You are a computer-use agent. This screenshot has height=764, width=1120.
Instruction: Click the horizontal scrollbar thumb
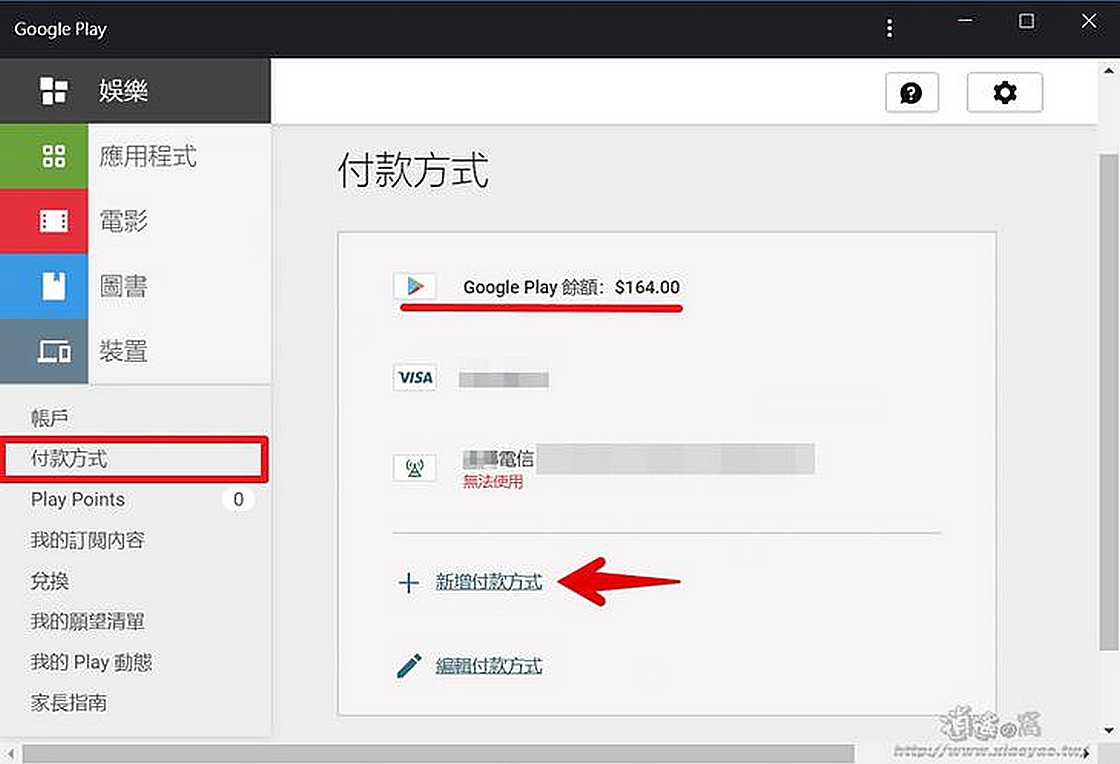[x=439, y=753]
